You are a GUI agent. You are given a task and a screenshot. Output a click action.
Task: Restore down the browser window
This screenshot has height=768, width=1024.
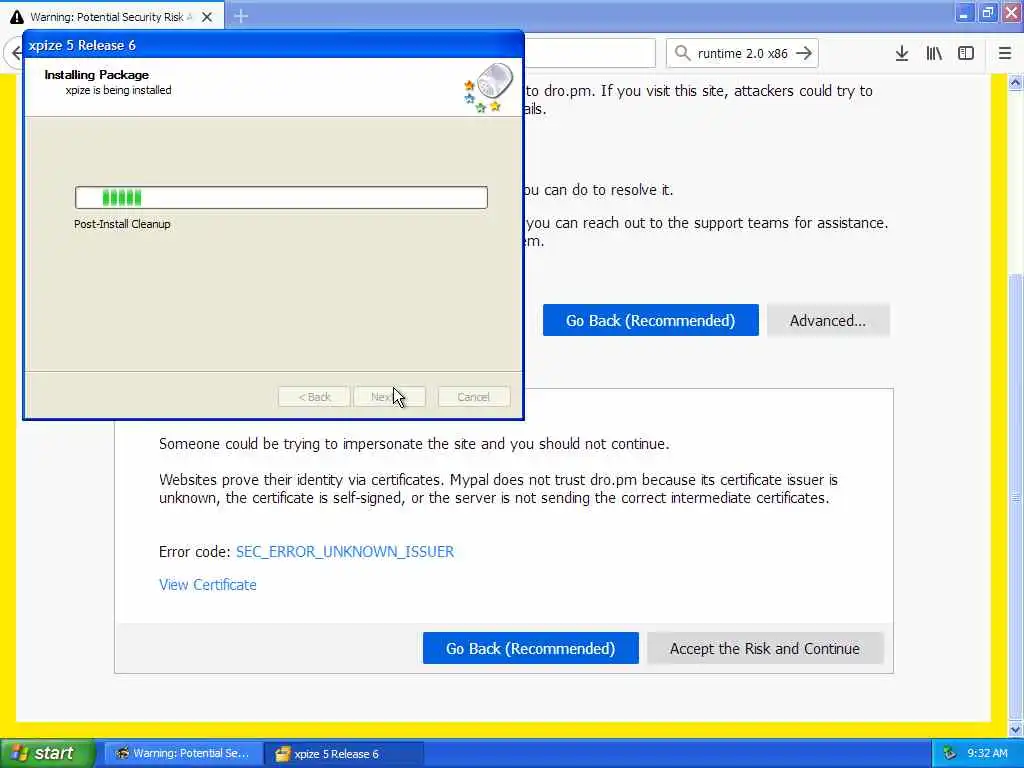pos(987,14)
